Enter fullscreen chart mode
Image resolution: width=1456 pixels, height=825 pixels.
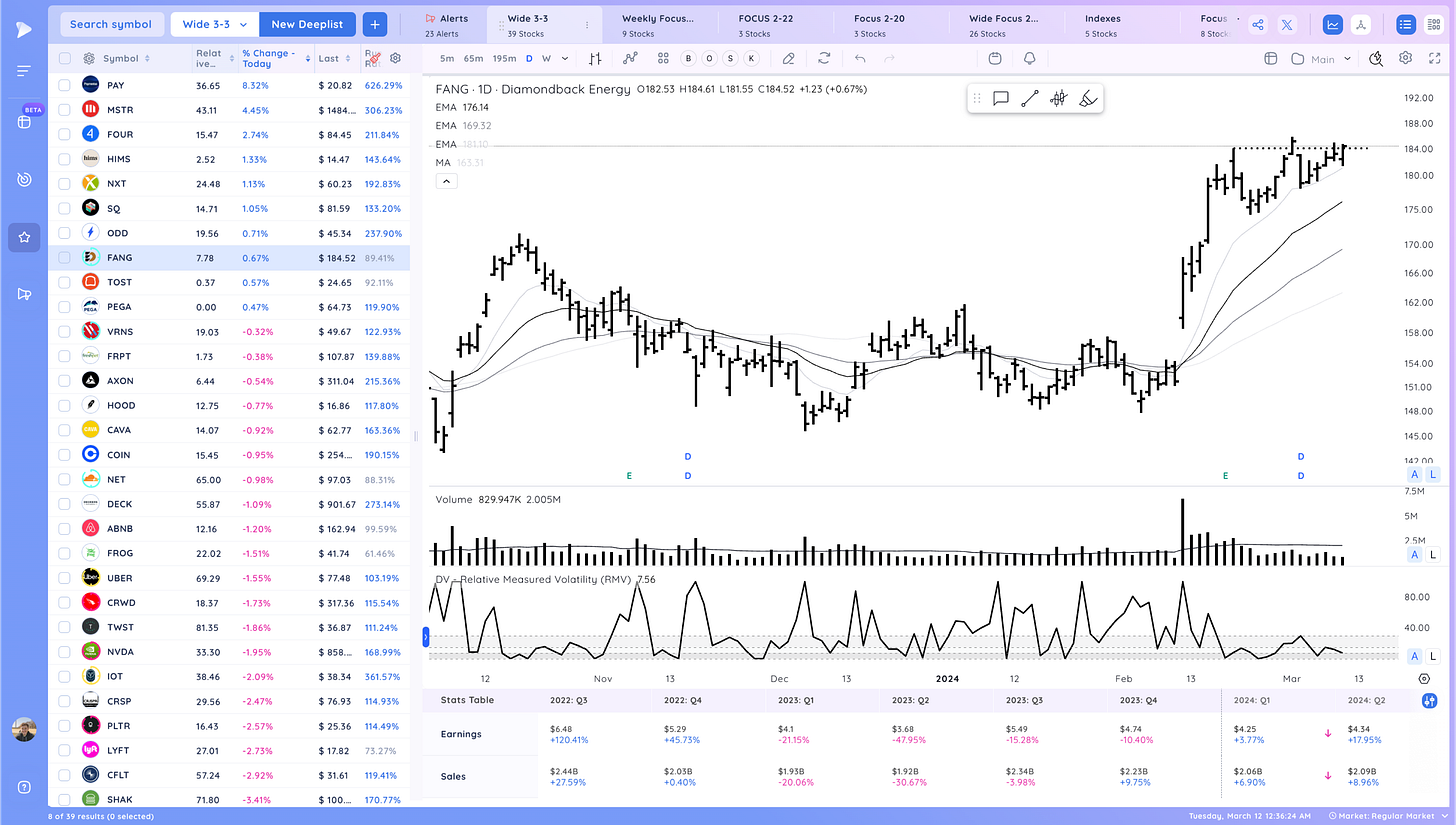tap(1433, 59)
